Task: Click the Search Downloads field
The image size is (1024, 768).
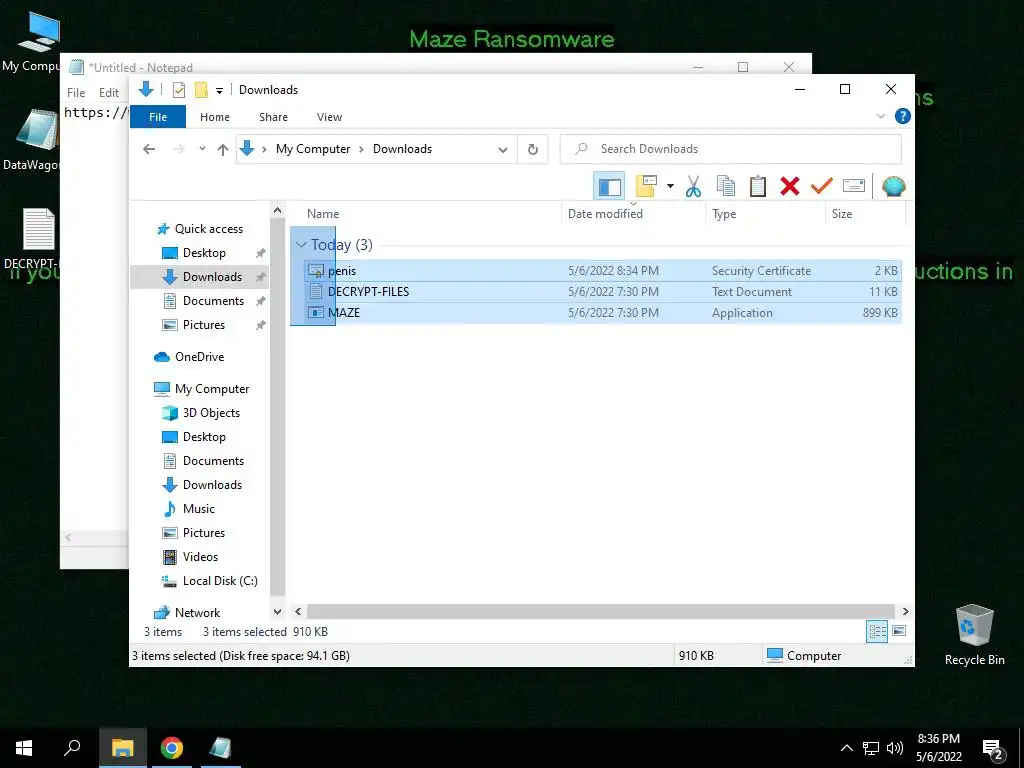Action: (x=731, y=149)
